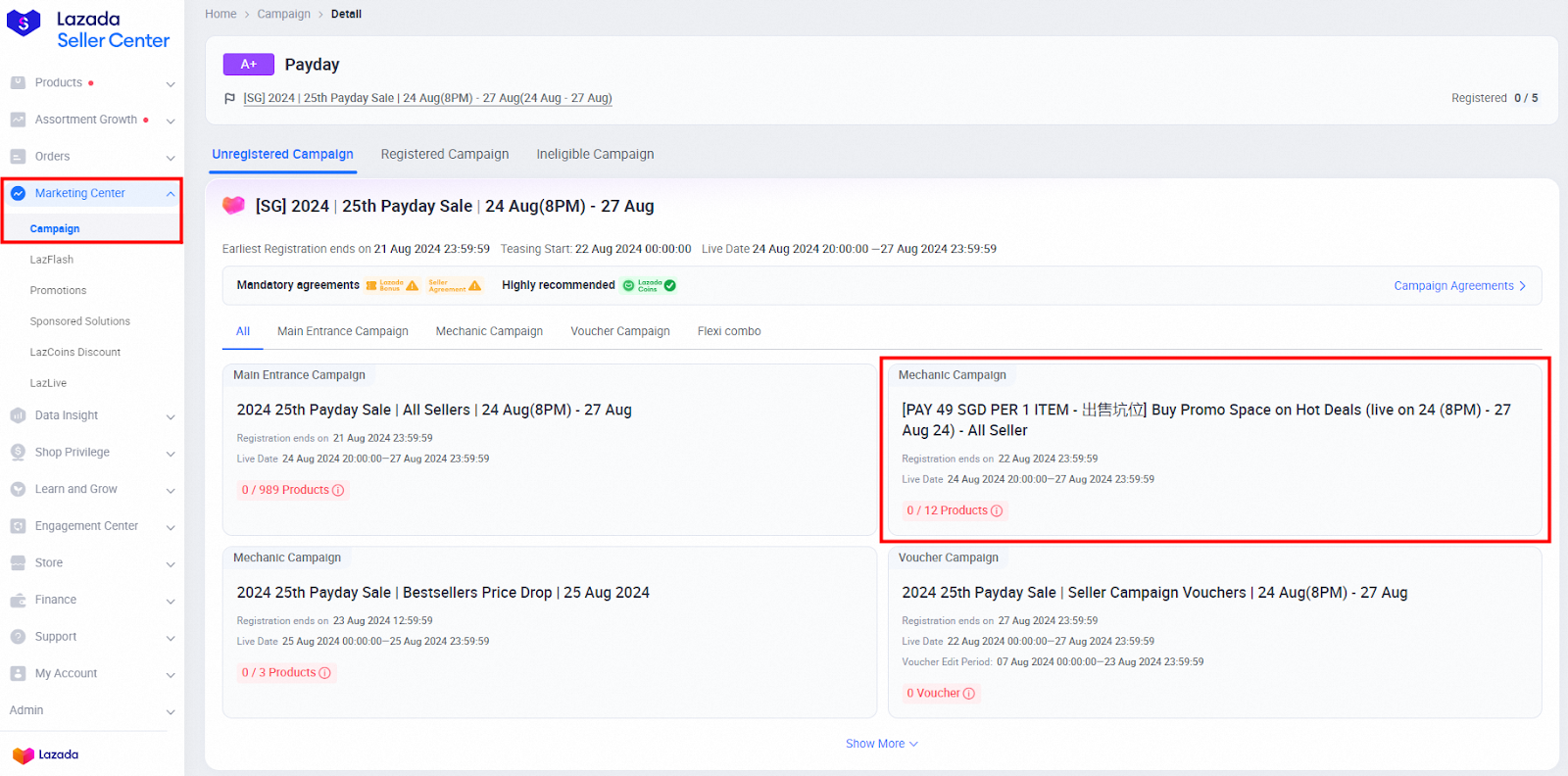Screen dimensions: 1568x776
Task: Switch to the Registered Campaign tab
Action: [x=445, y=154]
